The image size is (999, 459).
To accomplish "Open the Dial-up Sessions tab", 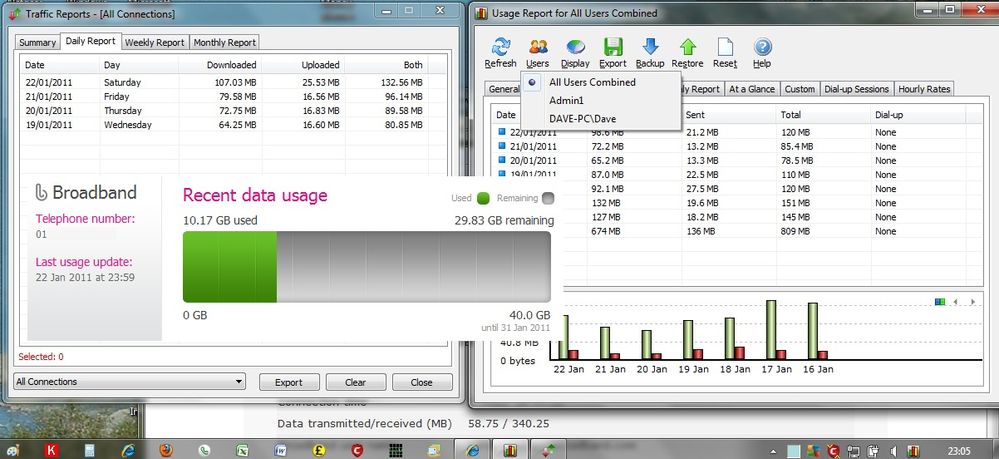I will [857, 89].
